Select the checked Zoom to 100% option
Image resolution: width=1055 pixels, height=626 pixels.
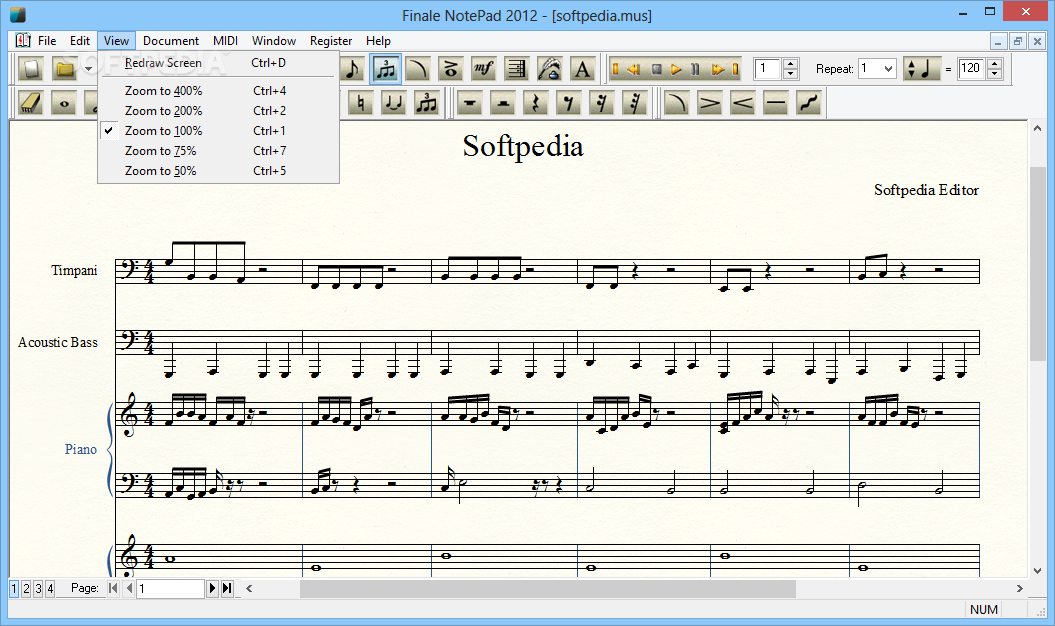click(x=219, y=131)
